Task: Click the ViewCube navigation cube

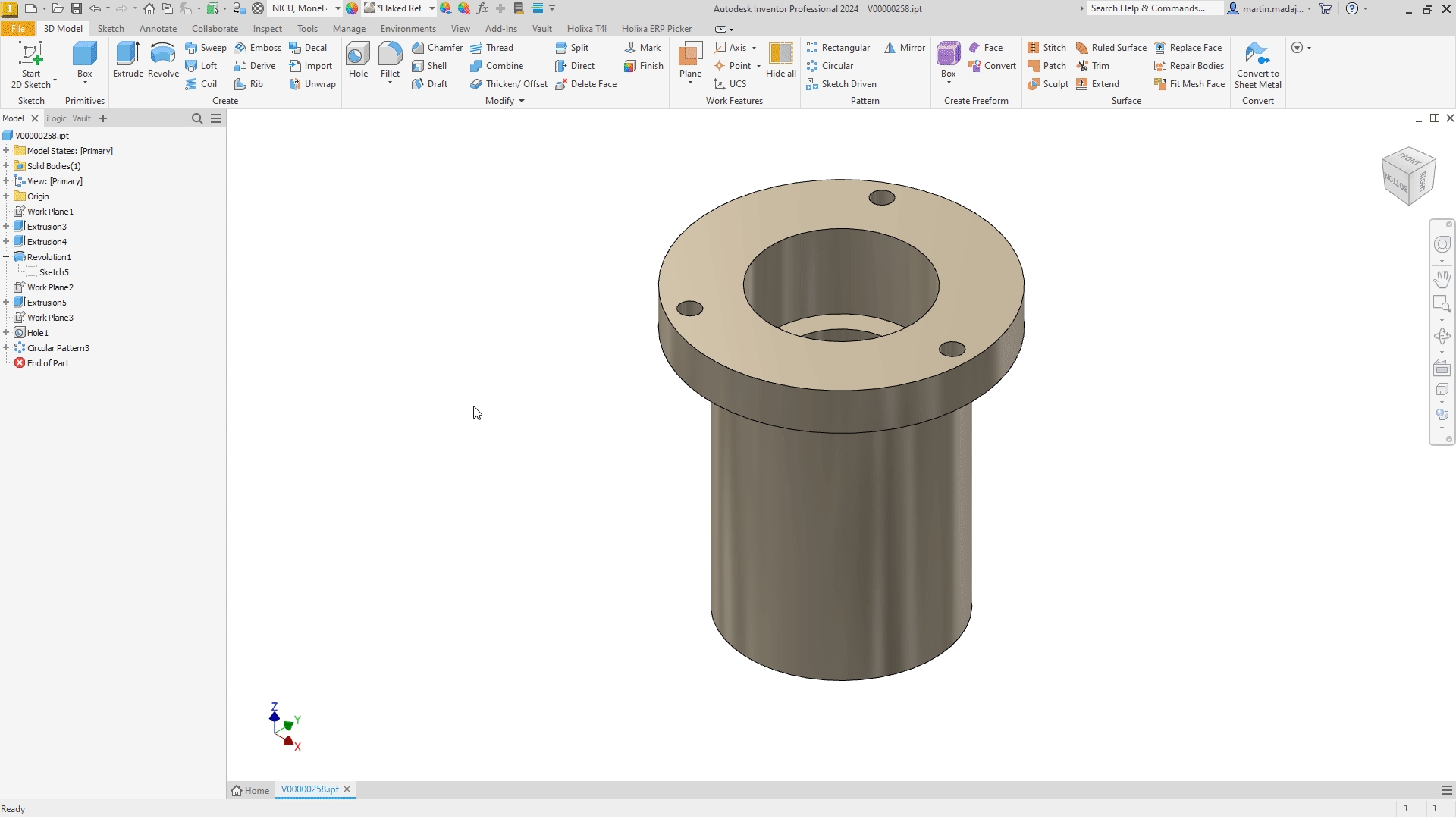Action: 1408,176
